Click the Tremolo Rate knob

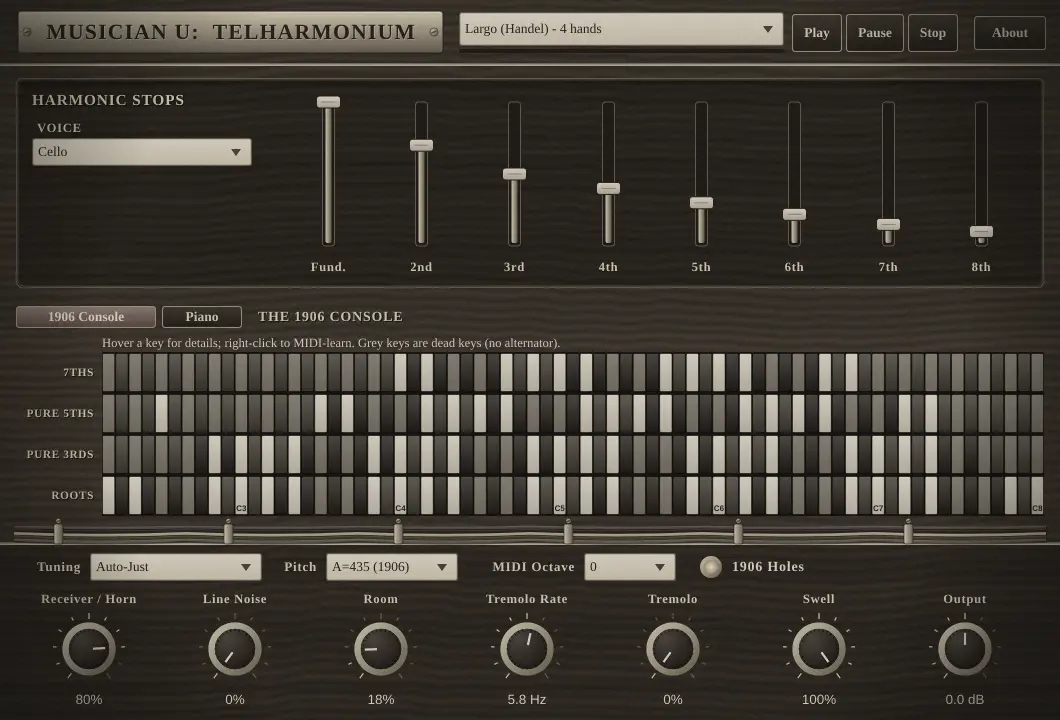[527, 648]
